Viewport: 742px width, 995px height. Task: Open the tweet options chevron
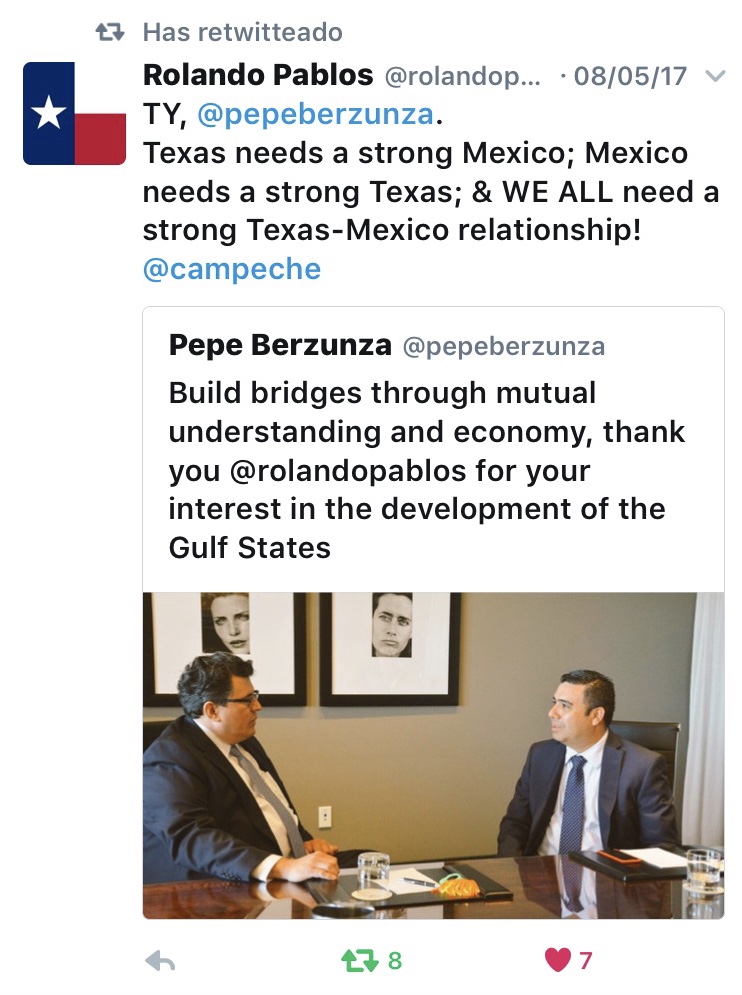715,76
